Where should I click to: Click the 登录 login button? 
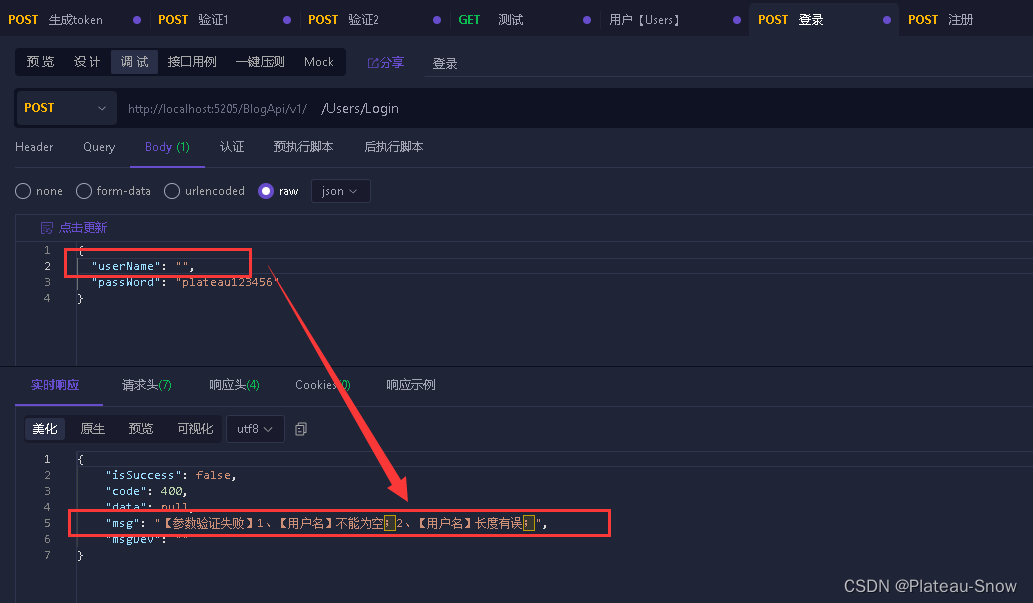pyautogui.click(x=446, y=62)
